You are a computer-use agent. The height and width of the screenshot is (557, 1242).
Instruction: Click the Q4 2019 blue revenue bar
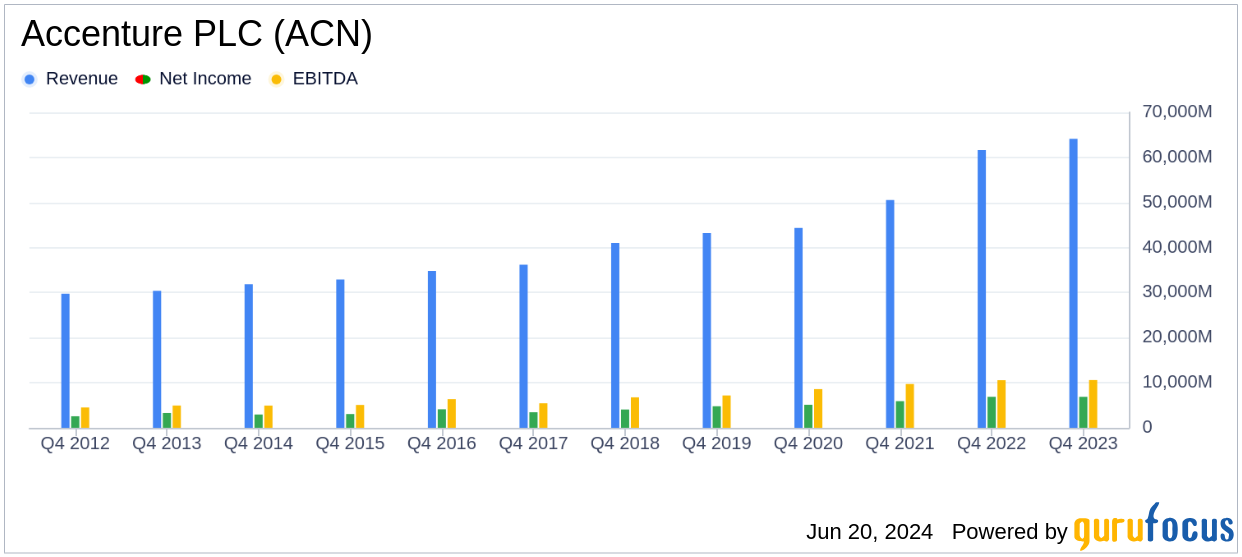(707, 331)
